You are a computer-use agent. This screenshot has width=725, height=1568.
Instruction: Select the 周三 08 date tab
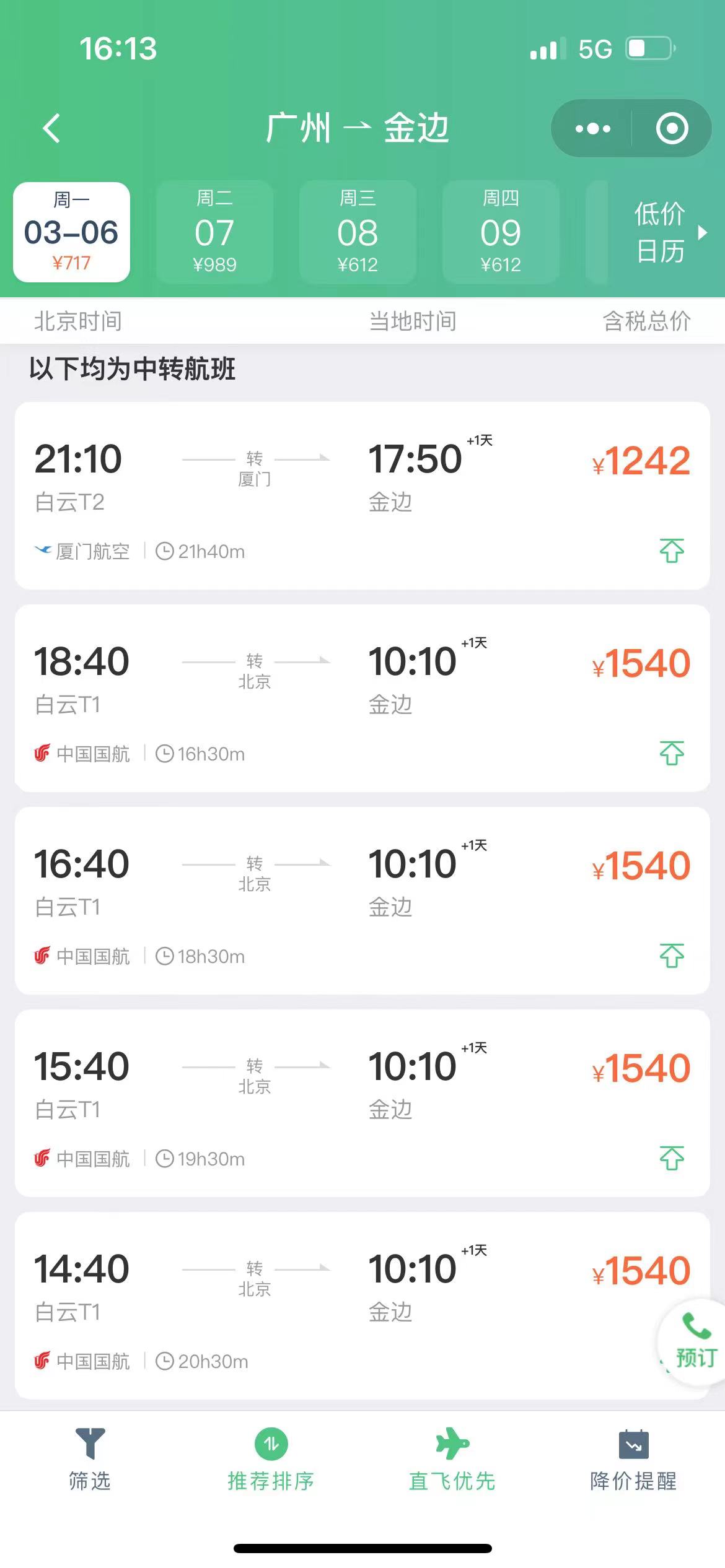358,232
